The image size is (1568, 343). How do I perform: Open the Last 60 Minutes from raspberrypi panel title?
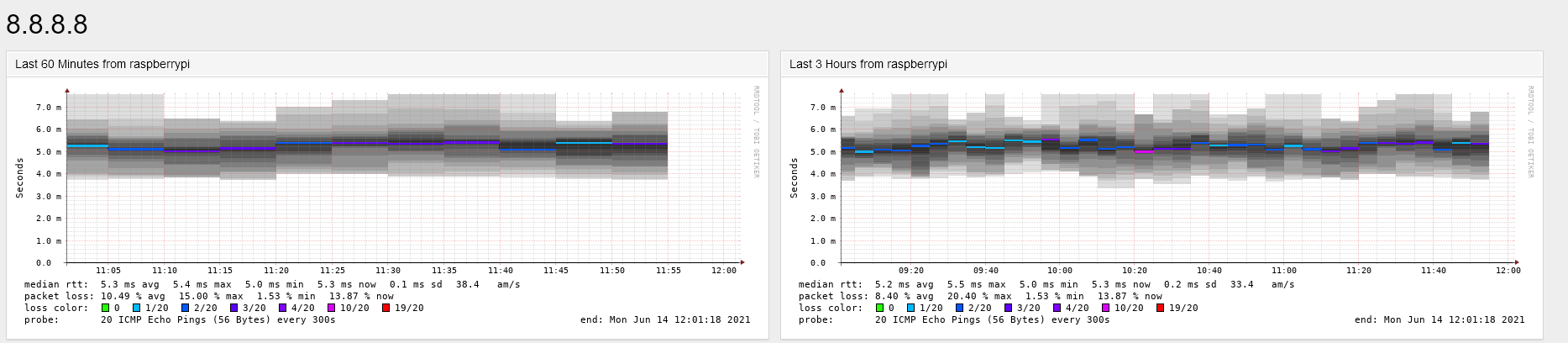[102, 64]
